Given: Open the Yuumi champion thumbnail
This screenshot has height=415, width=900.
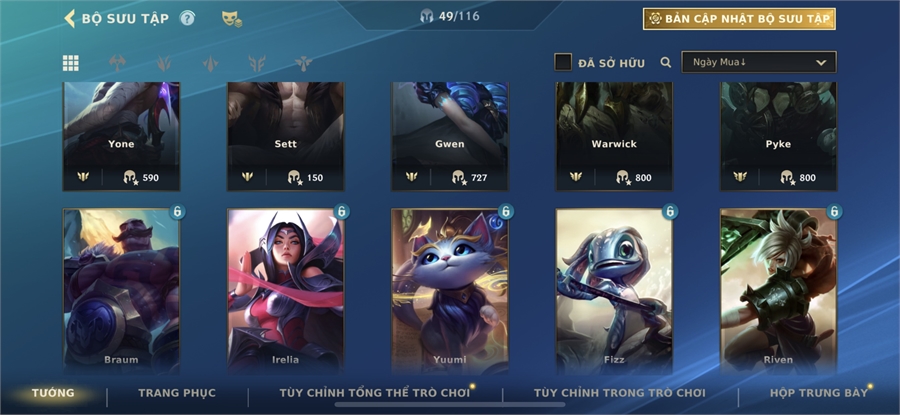Looking at the screenshot, I should point(449,292).
